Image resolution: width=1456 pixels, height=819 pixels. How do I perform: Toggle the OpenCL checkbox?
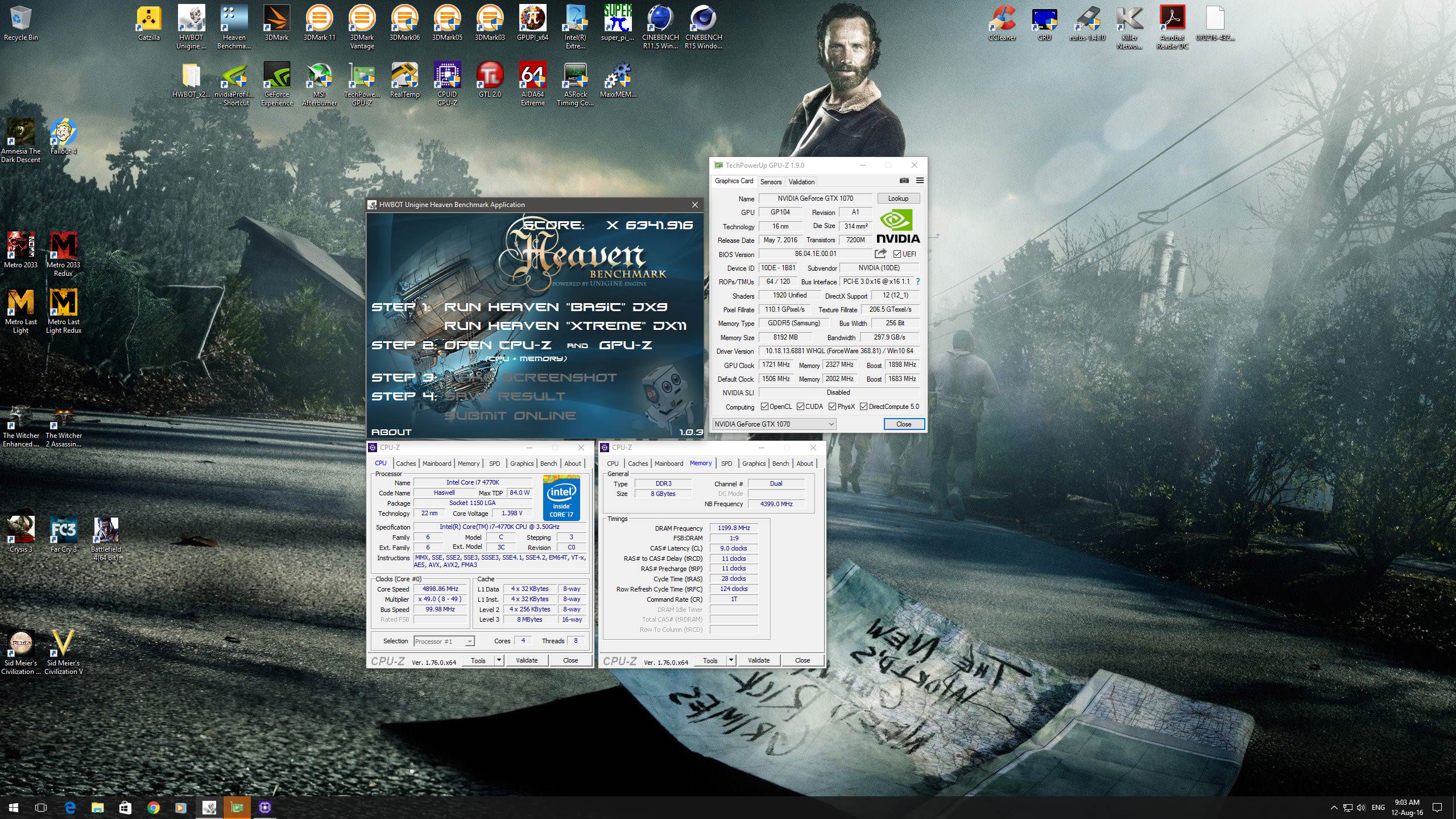tap(764, 407)
